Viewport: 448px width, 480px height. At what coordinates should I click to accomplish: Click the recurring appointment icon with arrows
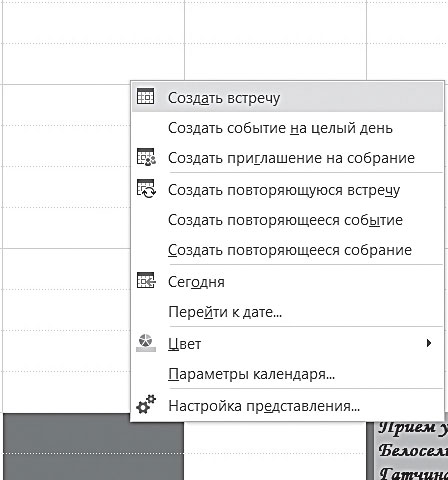coord(146,189)
